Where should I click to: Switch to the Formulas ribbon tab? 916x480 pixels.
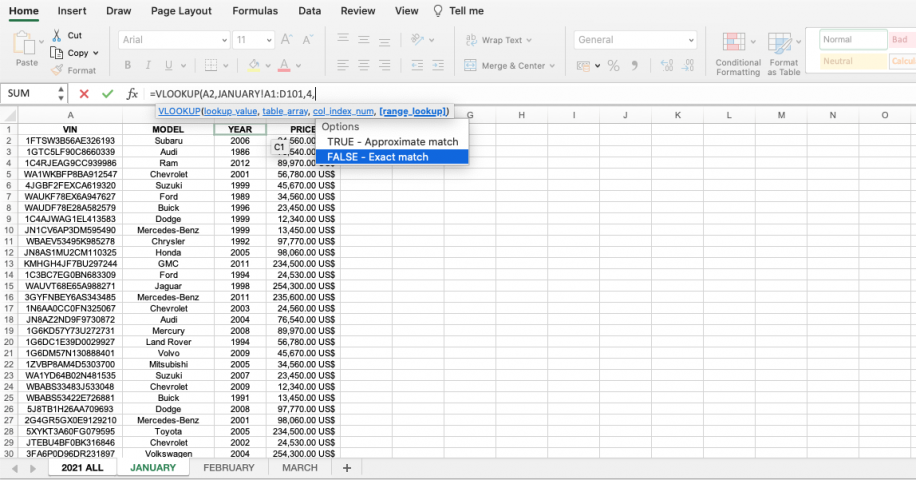[x=255, y=11]
